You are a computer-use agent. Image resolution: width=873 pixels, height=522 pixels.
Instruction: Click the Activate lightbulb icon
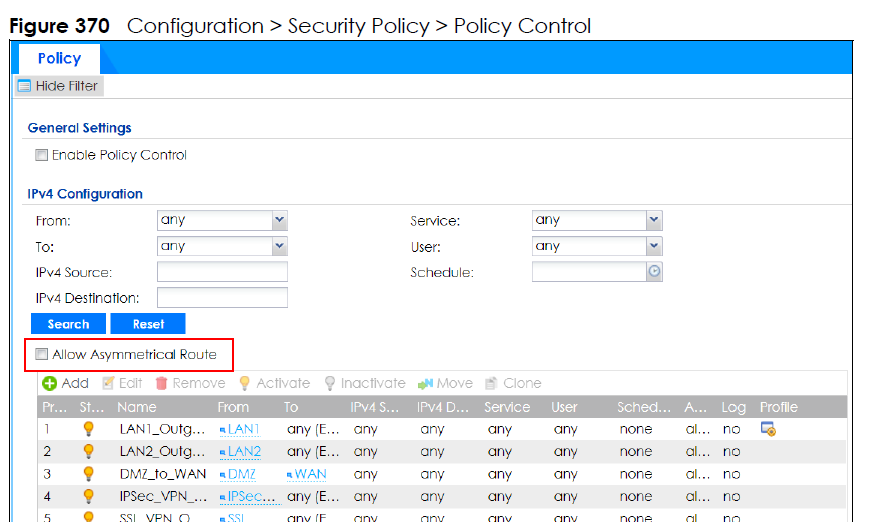[245, 383]
